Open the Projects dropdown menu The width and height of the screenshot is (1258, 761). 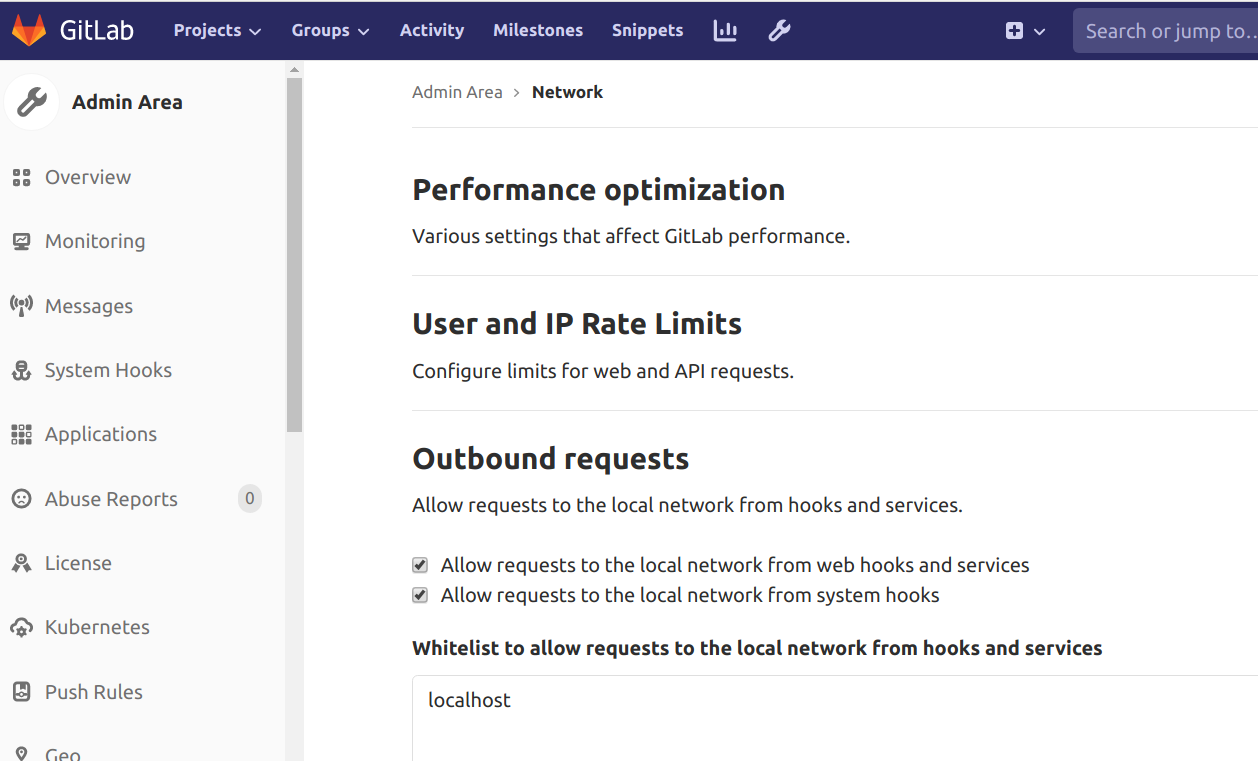(217, 31)
